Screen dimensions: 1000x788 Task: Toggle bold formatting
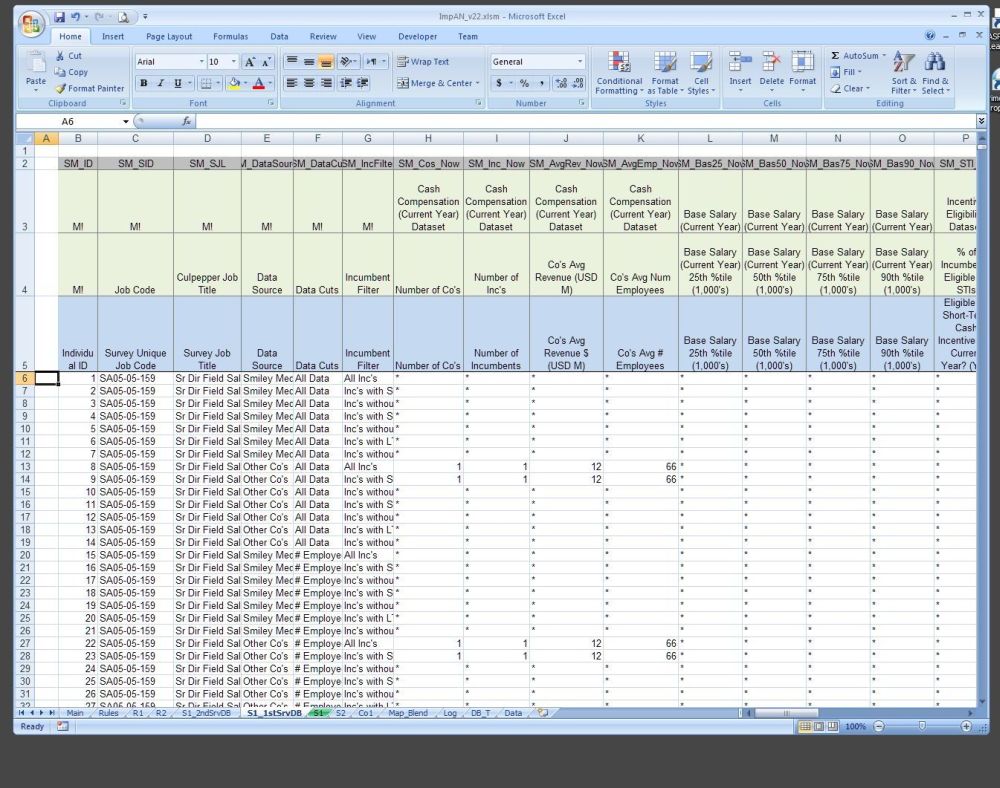tap(144, 84)
